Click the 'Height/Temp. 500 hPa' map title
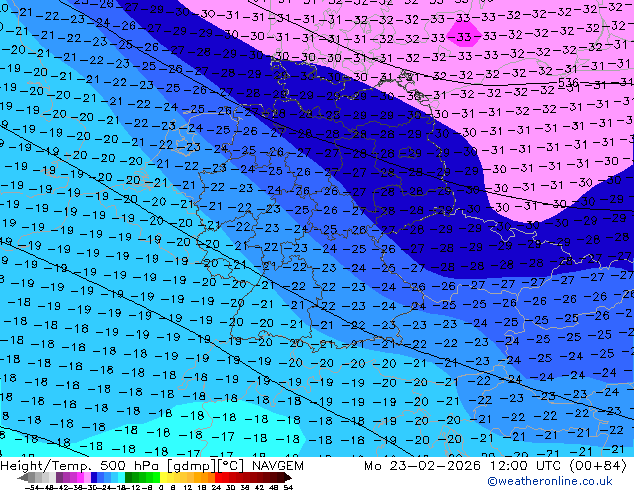The width and height of the screenshot is (634, 490). (x=79, y=466)
